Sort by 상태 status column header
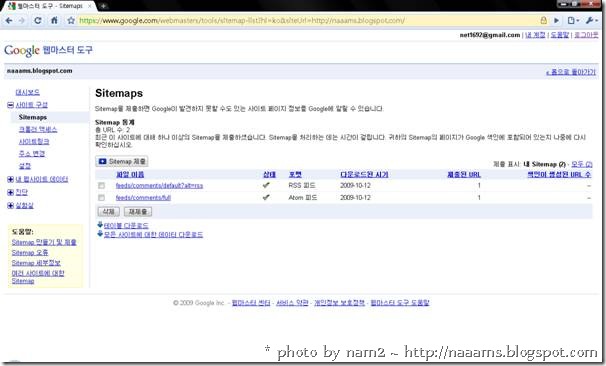The width and height of the screenshot is (606, 366). [x=269, y=175]
